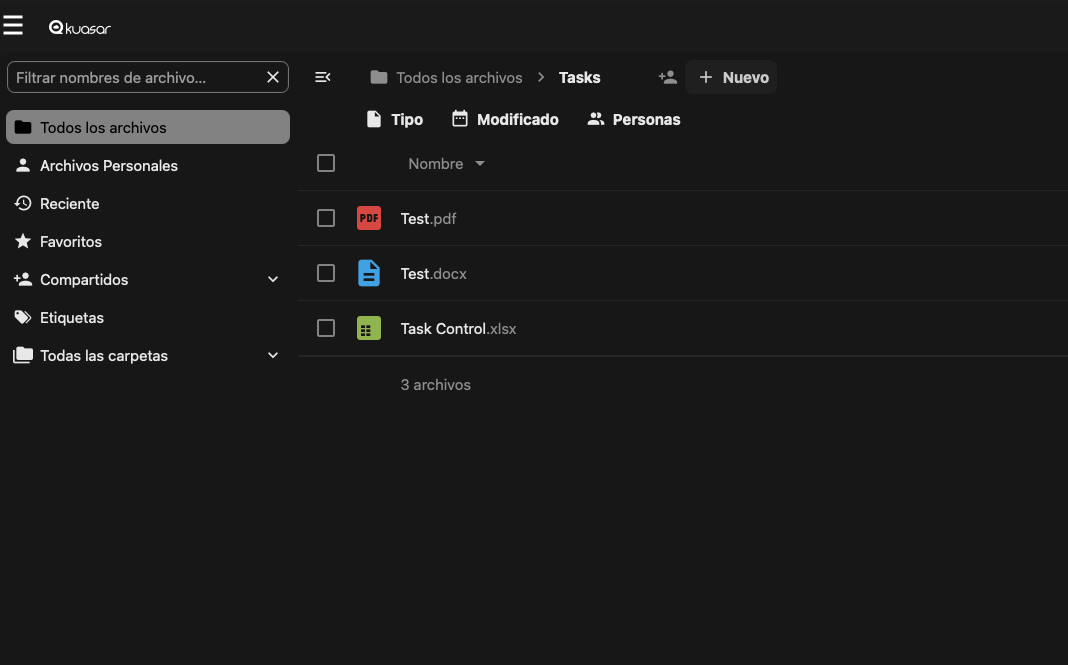The width and height of the screenshot is (1068, 665).
Task: Navigate back via Todos los archivos breadcrumb
Action: coord(457,77)
